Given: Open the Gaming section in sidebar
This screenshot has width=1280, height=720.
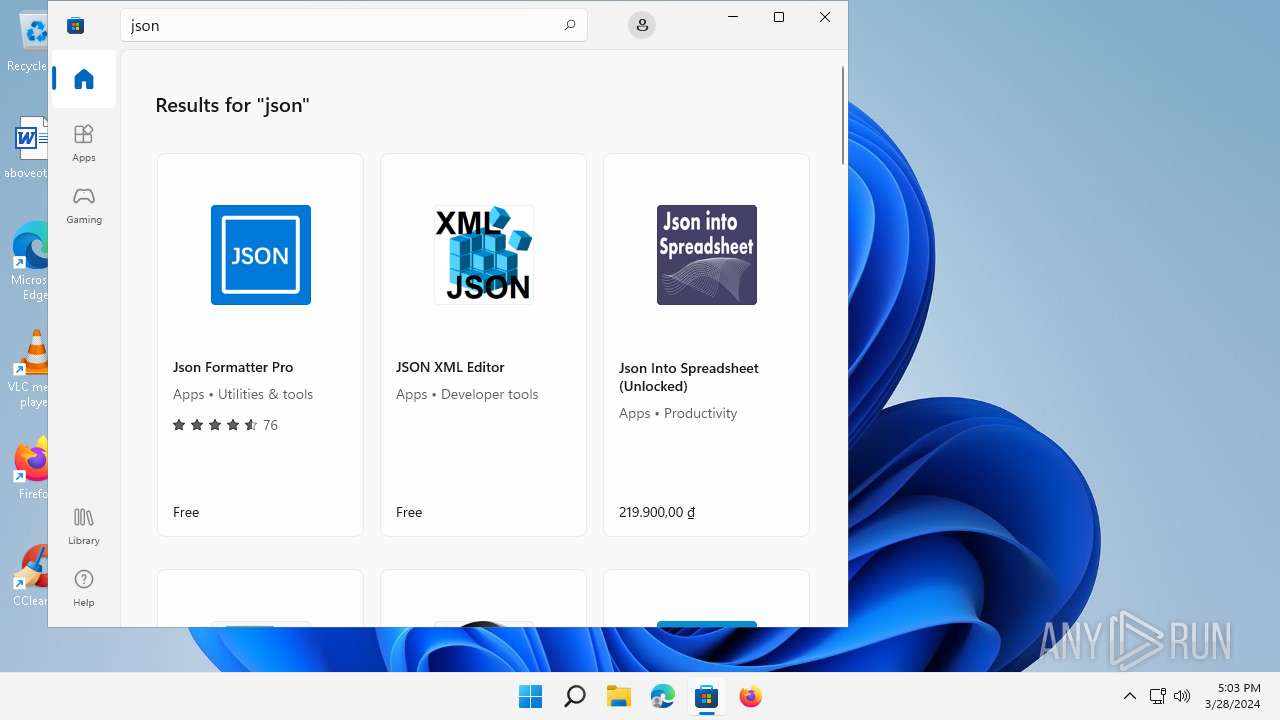Looking at the screenshot, I should (x=84, y=205).
